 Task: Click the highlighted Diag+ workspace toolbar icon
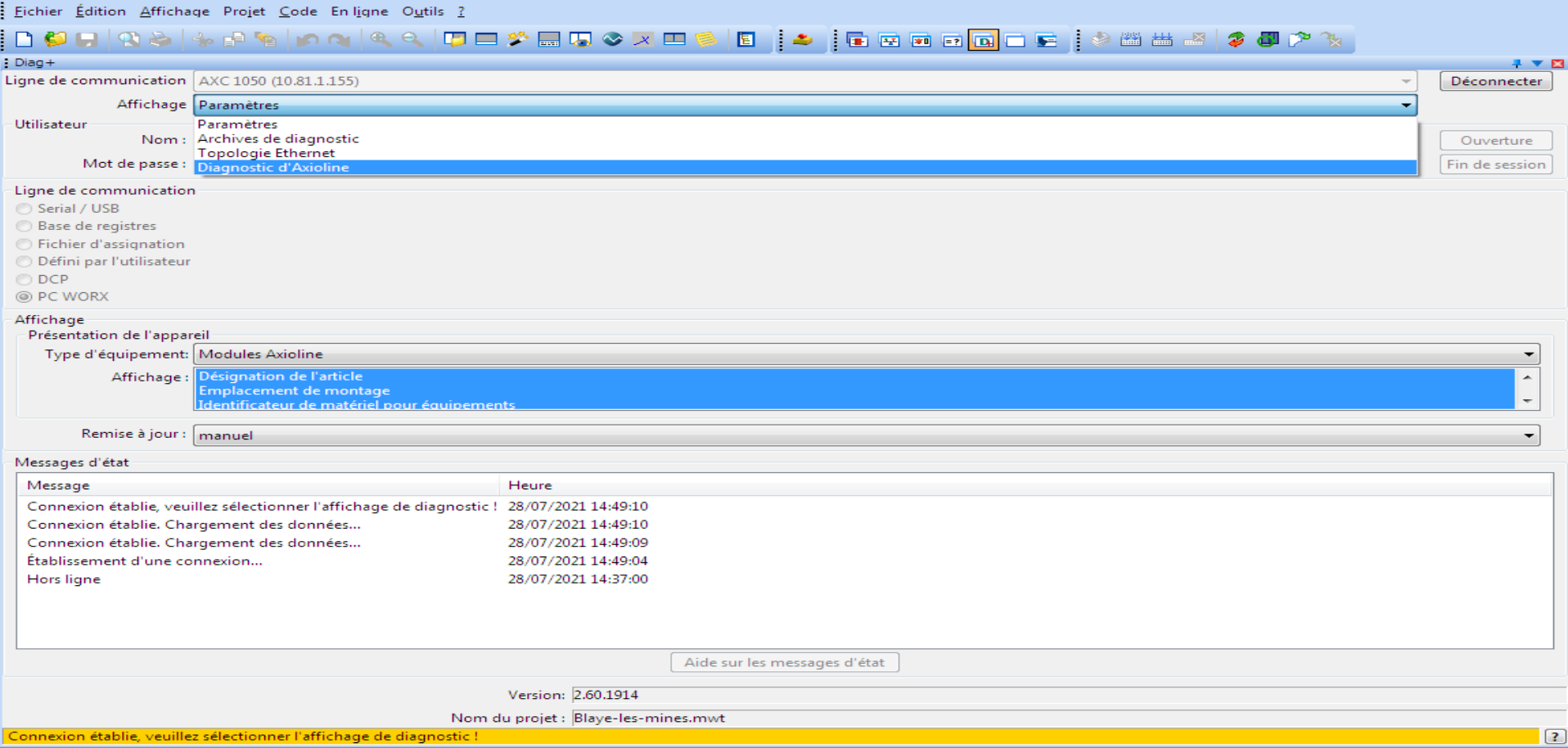(x=983, y=40)
